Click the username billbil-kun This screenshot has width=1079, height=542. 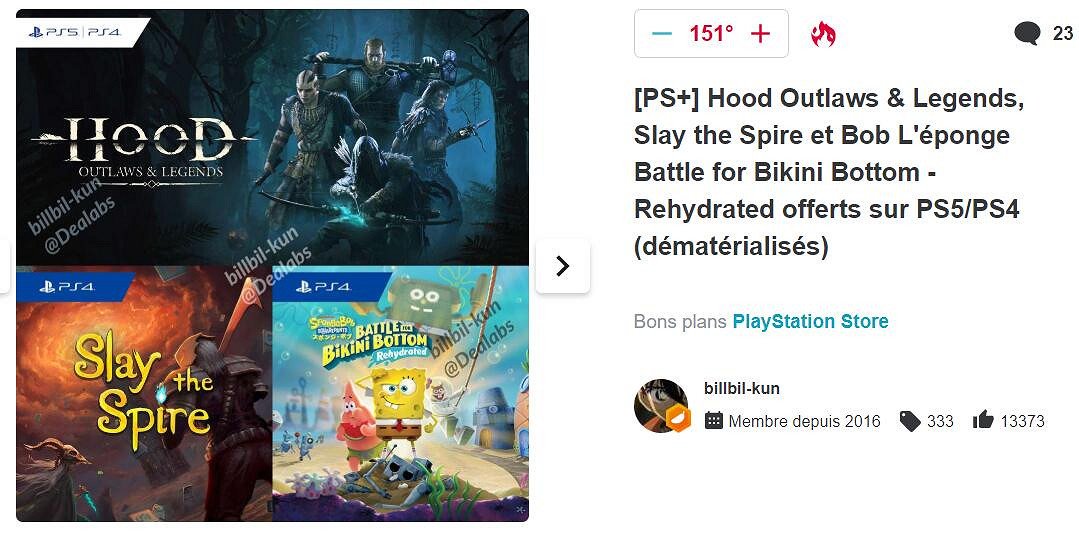(x=742, y=388)
